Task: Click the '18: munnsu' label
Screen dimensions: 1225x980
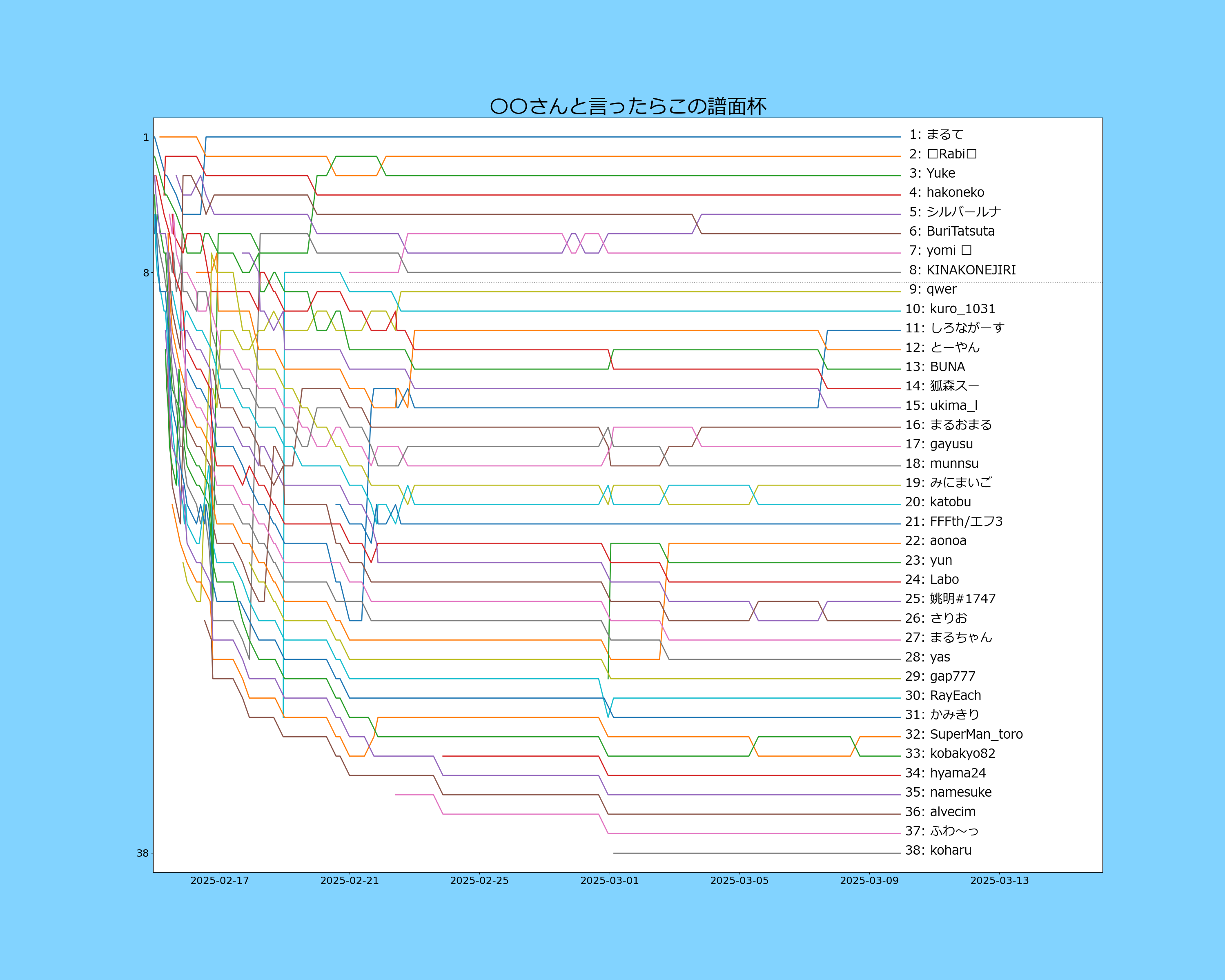Action: (x=942, y=463)
